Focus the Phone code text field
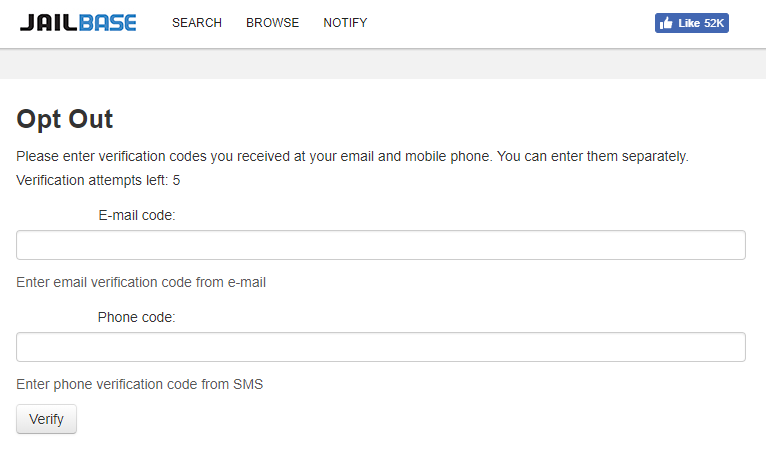 click(x=381, y=347)
